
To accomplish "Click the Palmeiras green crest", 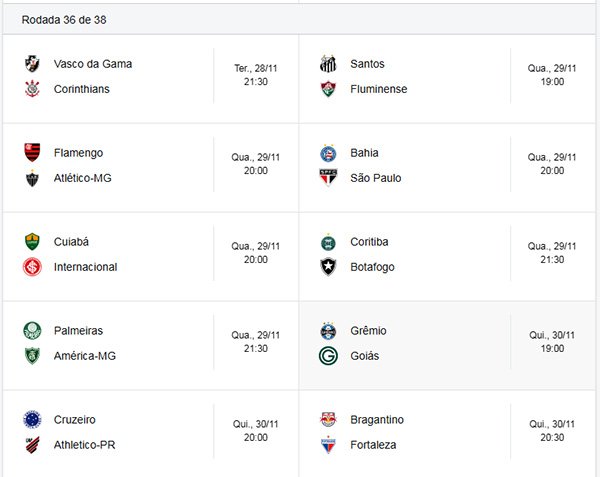I will click(x=32, y=330).
